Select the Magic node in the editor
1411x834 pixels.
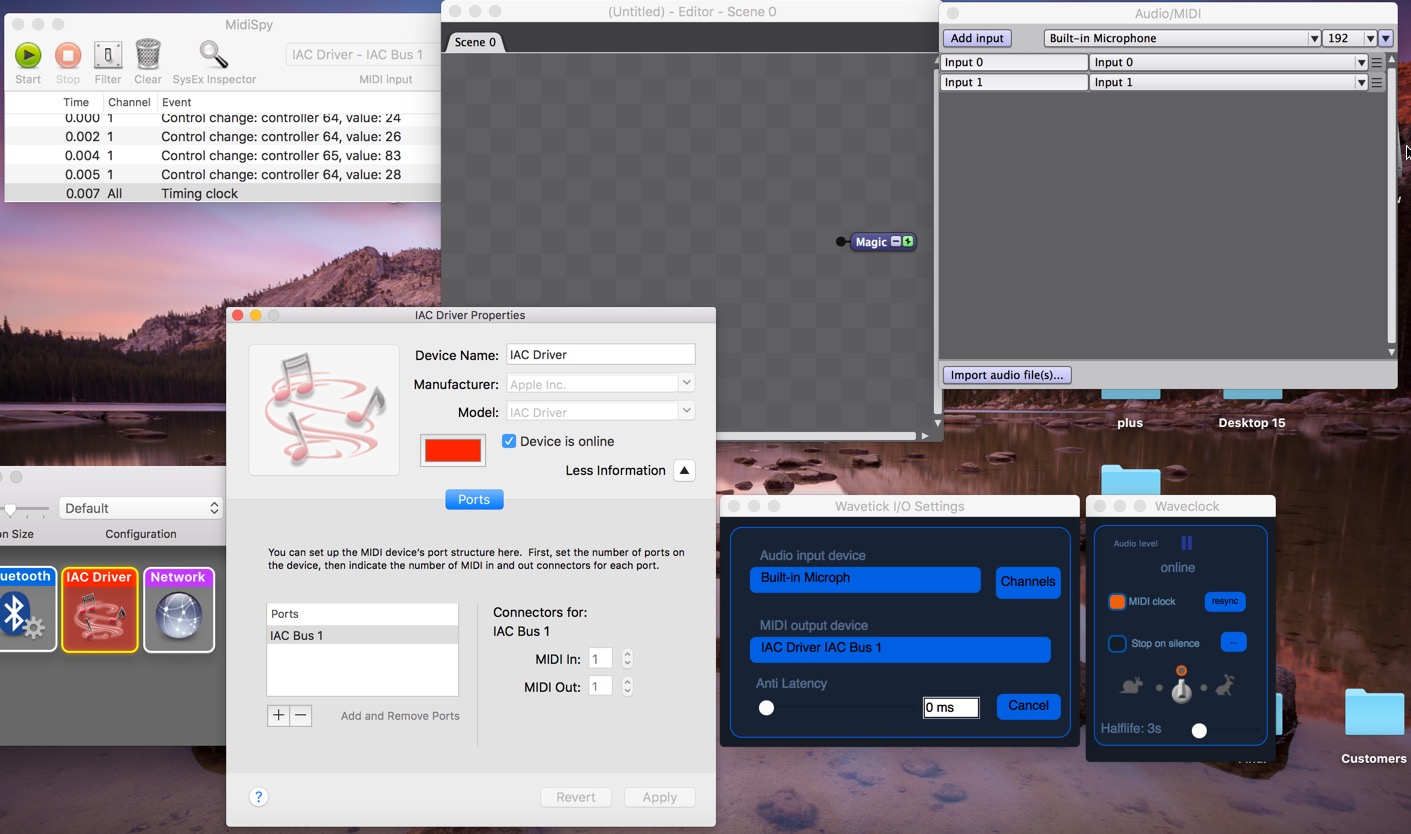[x=871, y=242]
